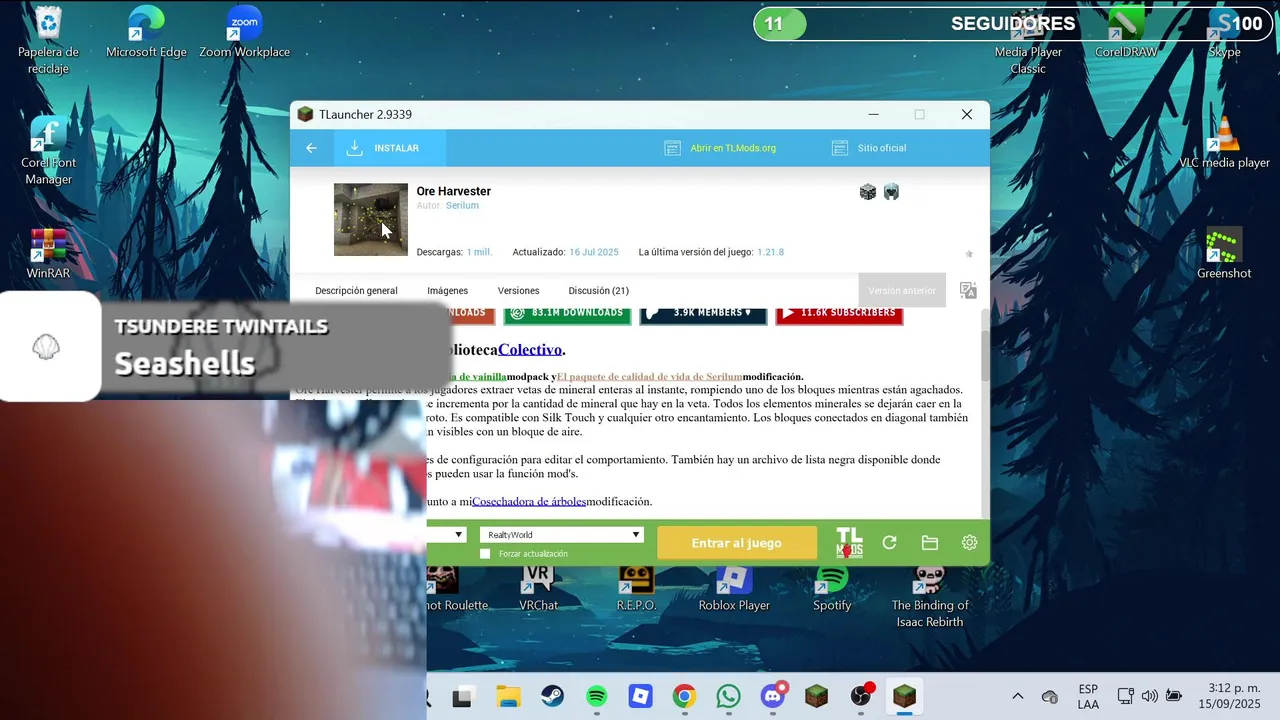Open the Sitio oficial link
This screenshot has width=1280, height=720.
point(869,148)
